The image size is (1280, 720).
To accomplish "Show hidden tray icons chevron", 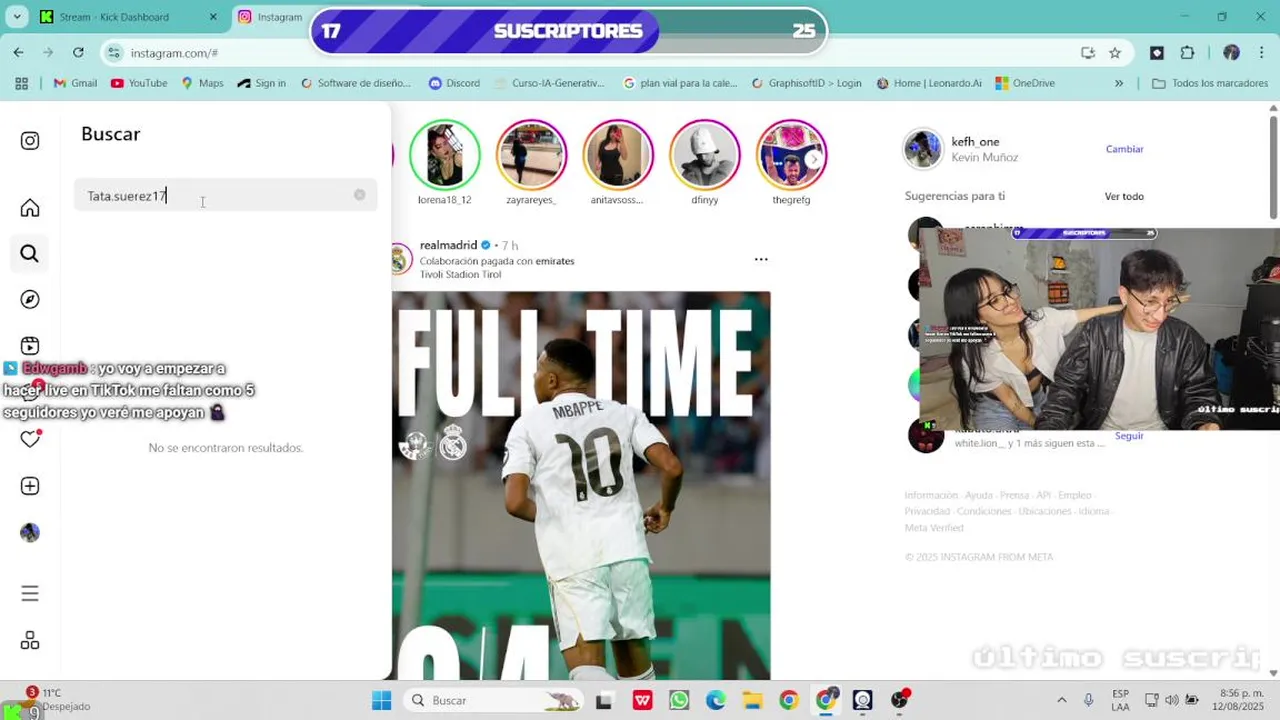I will [1061, 700].
